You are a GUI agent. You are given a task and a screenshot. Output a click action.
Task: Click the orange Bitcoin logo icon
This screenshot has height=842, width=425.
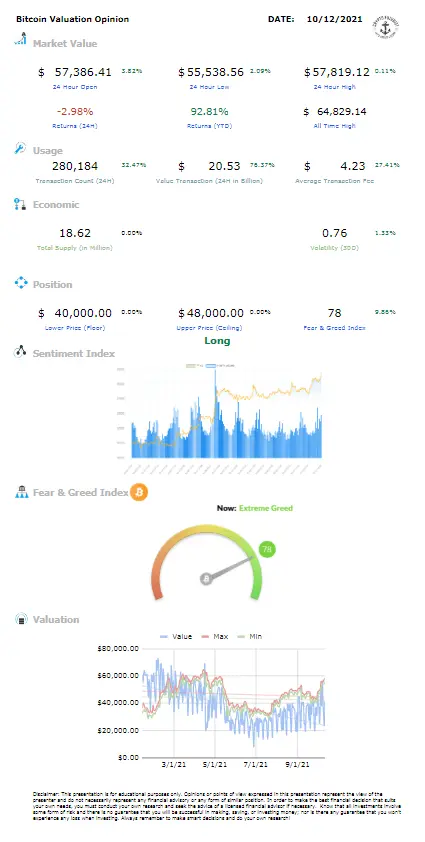pyautogui.click(x=139, y=492)
